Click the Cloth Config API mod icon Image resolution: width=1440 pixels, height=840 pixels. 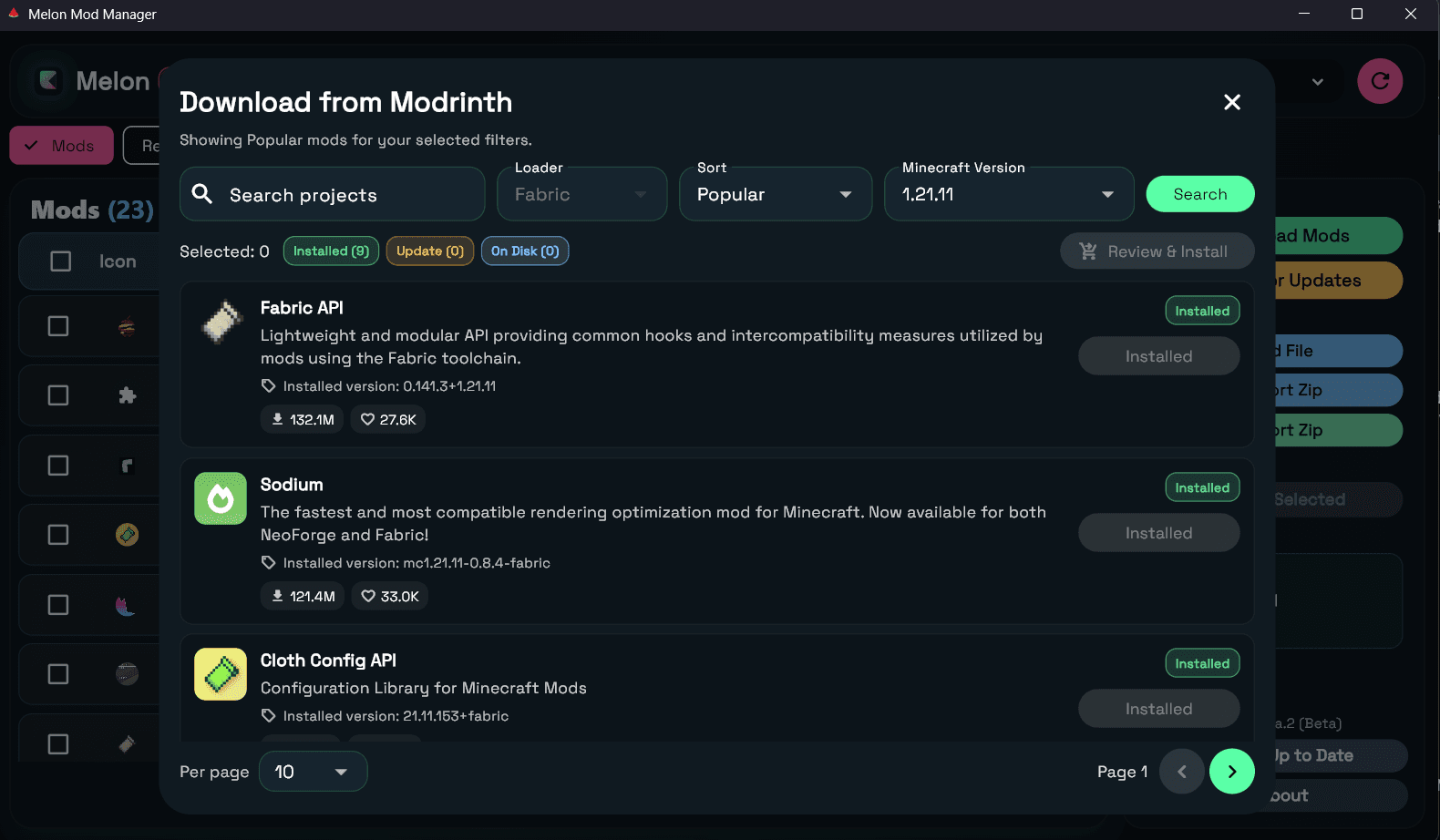pyautogui.click(x=221, y=674)
